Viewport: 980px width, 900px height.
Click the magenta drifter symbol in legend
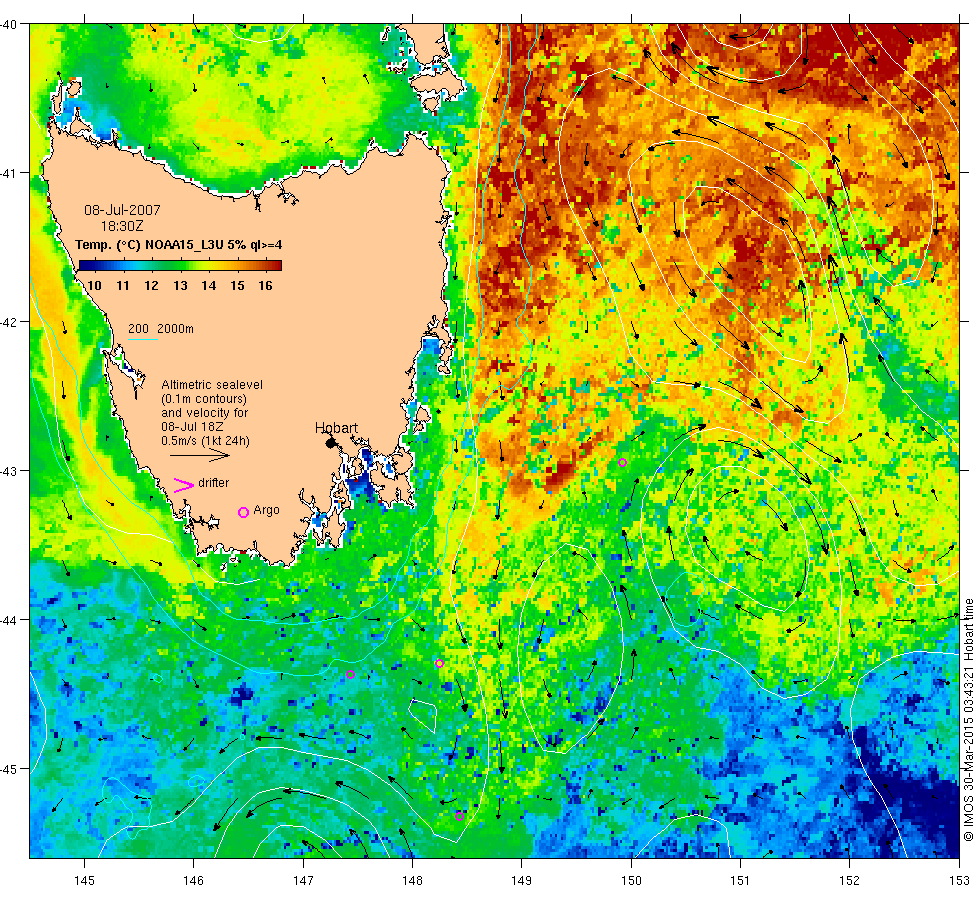click(184, 485)
